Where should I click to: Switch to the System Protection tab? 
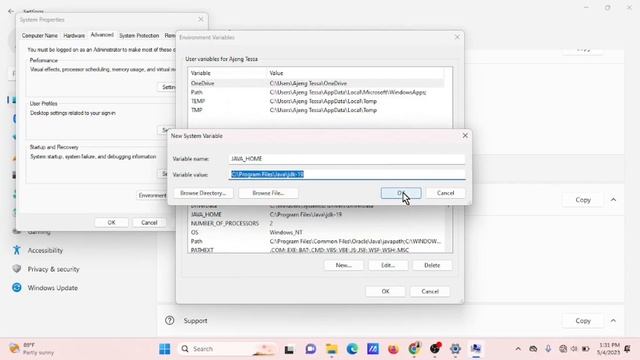click(x=139, y=36)
